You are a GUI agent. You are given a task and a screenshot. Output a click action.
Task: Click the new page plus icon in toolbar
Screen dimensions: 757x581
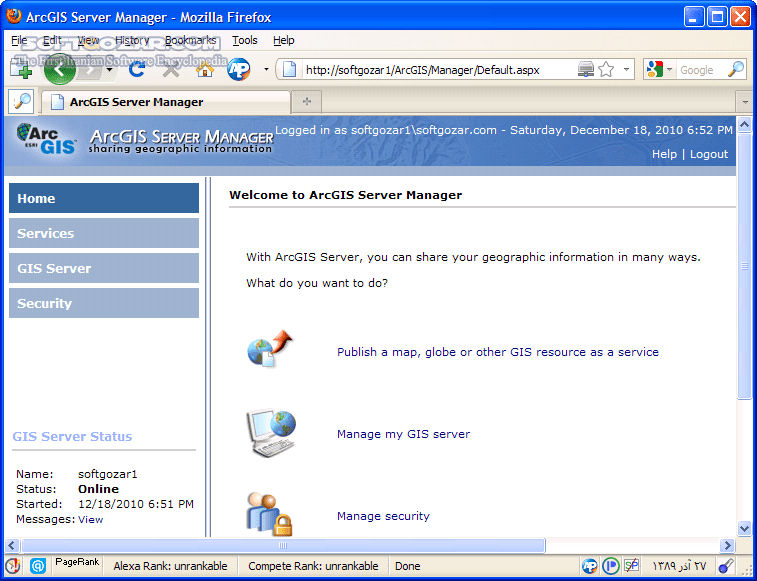coord(21,70)
